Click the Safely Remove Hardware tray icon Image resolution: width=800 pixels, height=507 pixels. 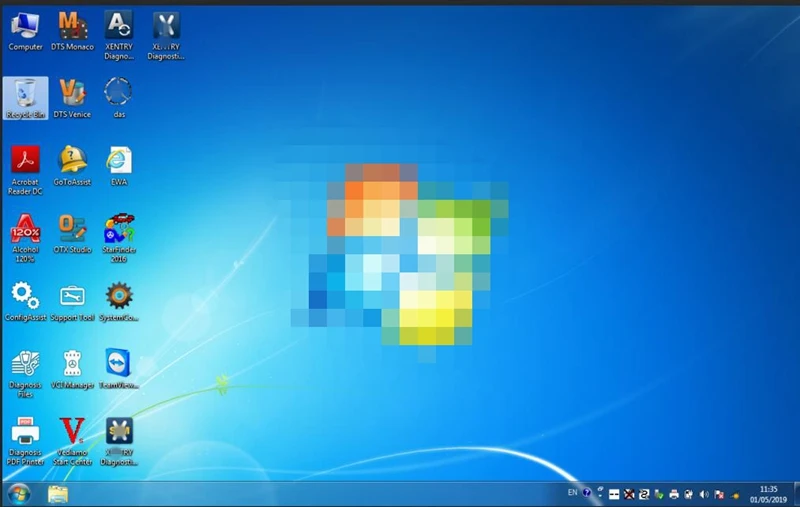click(x=659, y=494)
